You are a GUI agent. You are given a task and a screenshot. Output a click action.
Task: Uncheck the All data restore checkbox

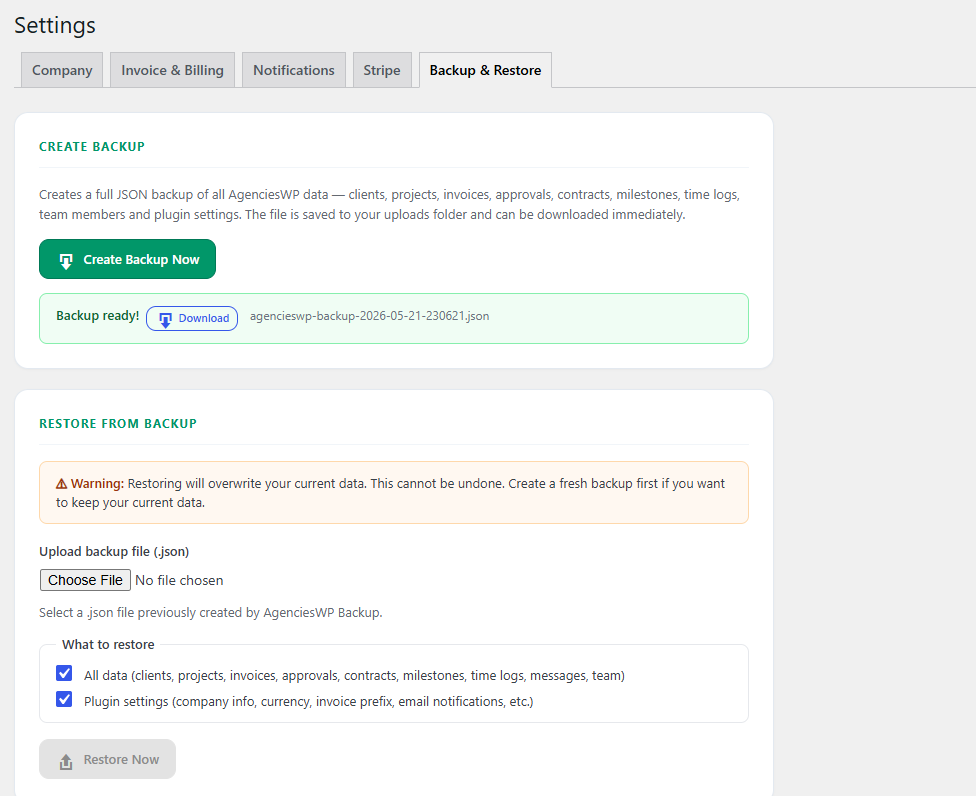(64, 673)
